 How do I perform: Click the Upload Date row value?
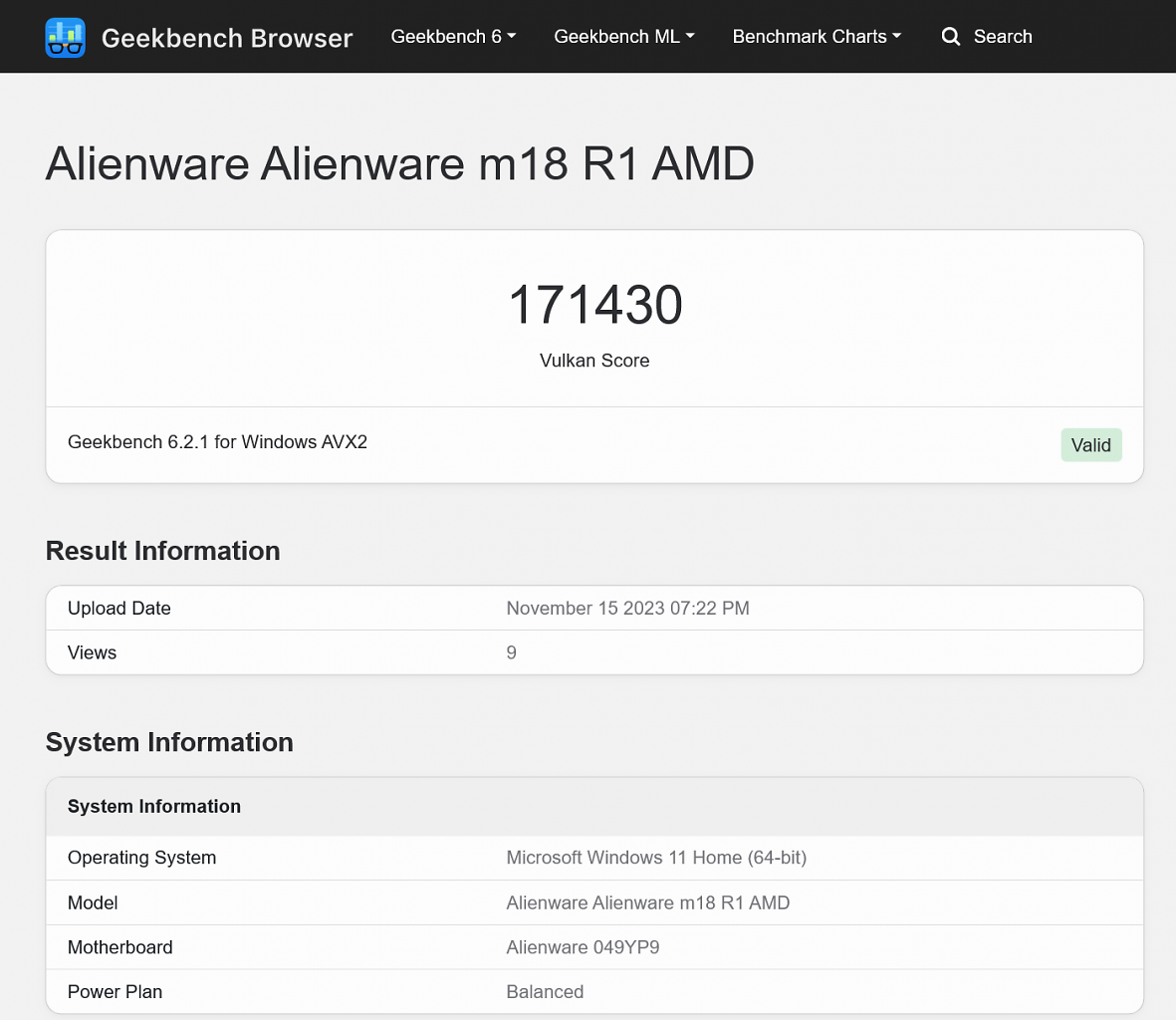pyautogui.click(x=627, y=609)
